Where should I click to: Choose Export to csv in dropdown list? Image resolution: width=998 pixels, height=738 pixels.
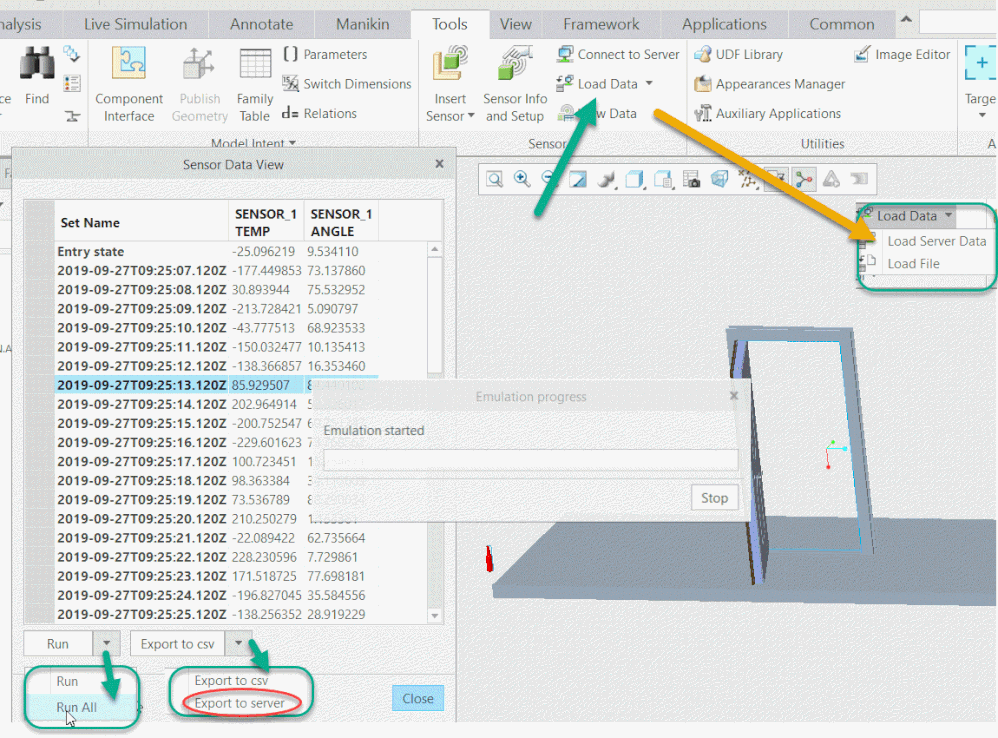tap(231, 681)
